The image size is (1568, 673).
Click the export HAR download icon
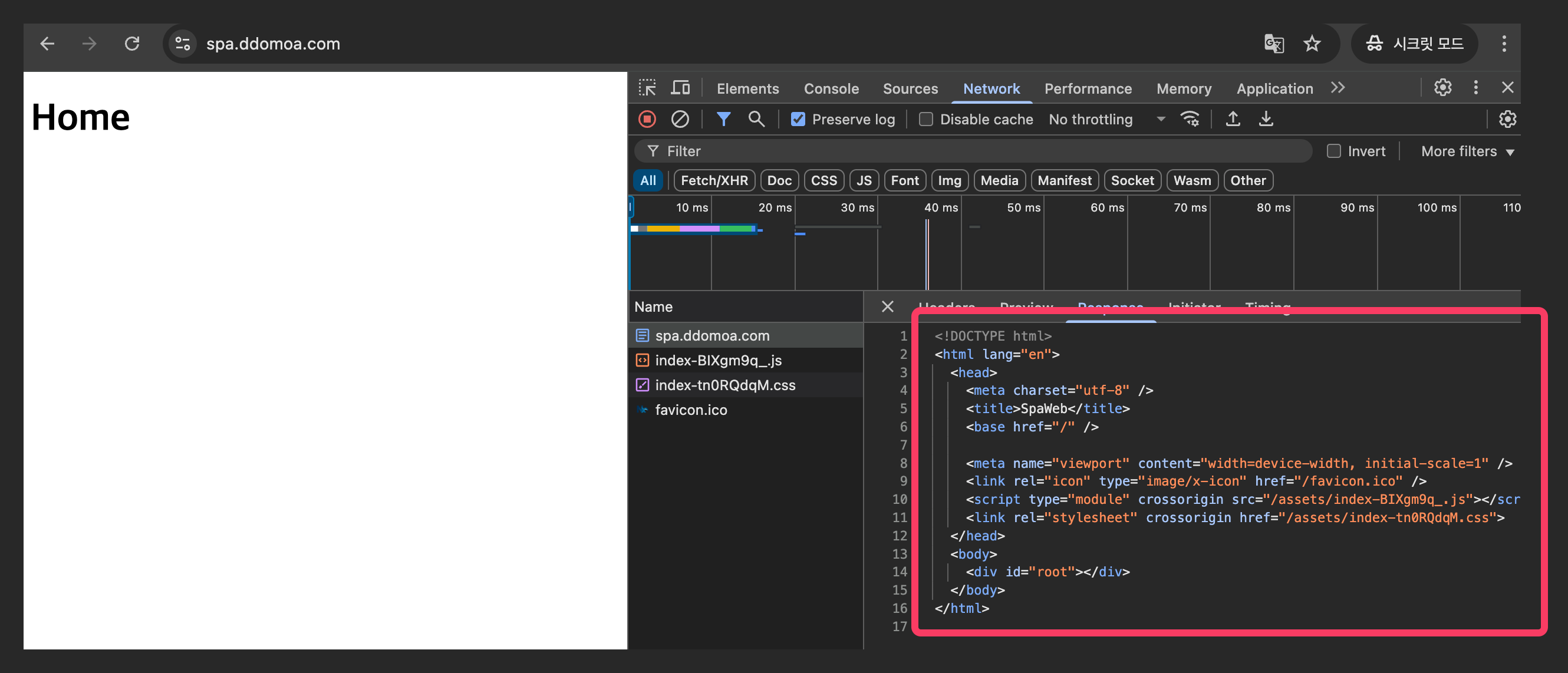pyautogui.click(x=1266, y=118)
